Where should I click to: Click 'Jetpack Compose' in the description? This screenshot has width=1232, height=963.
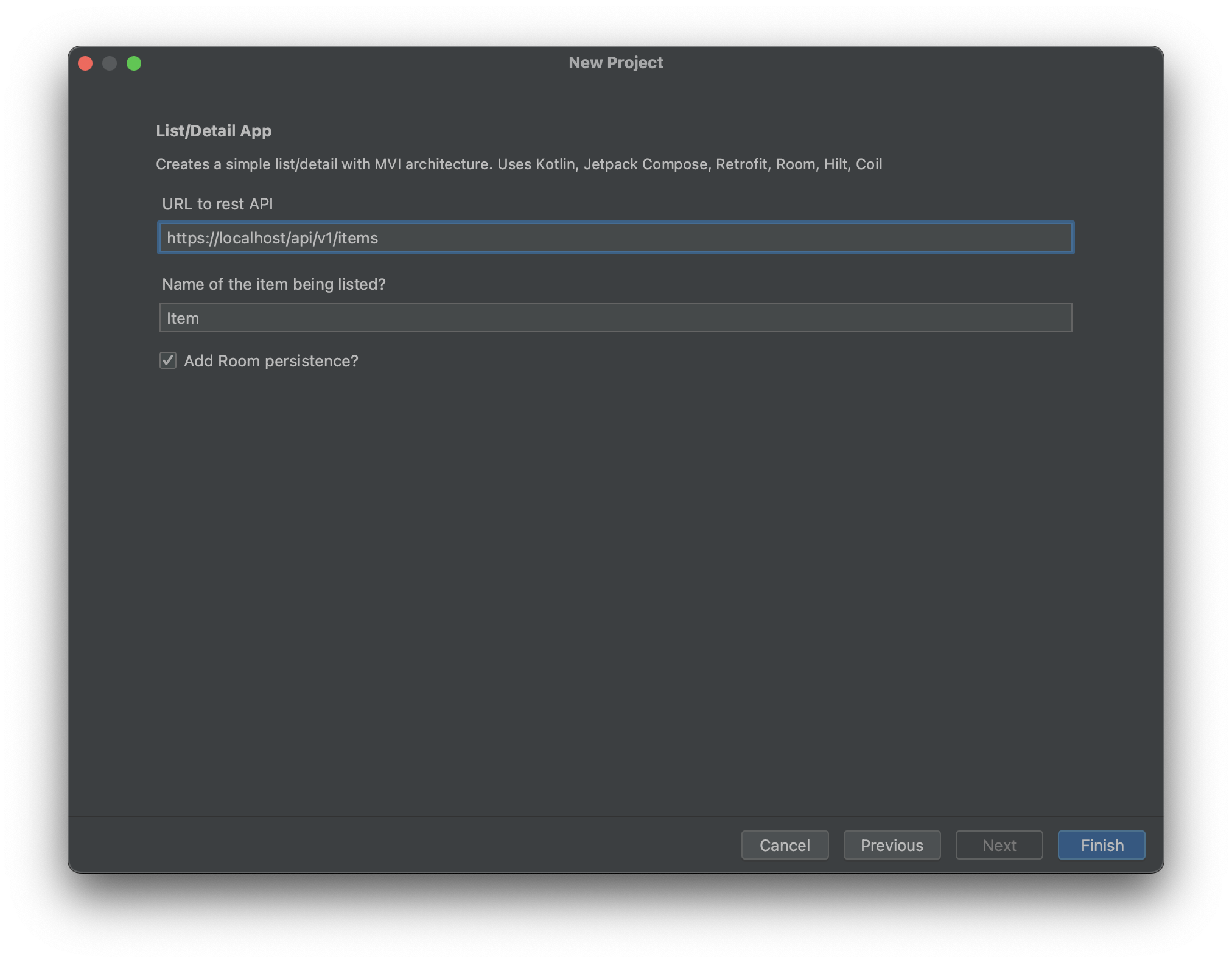pos(645,164)
